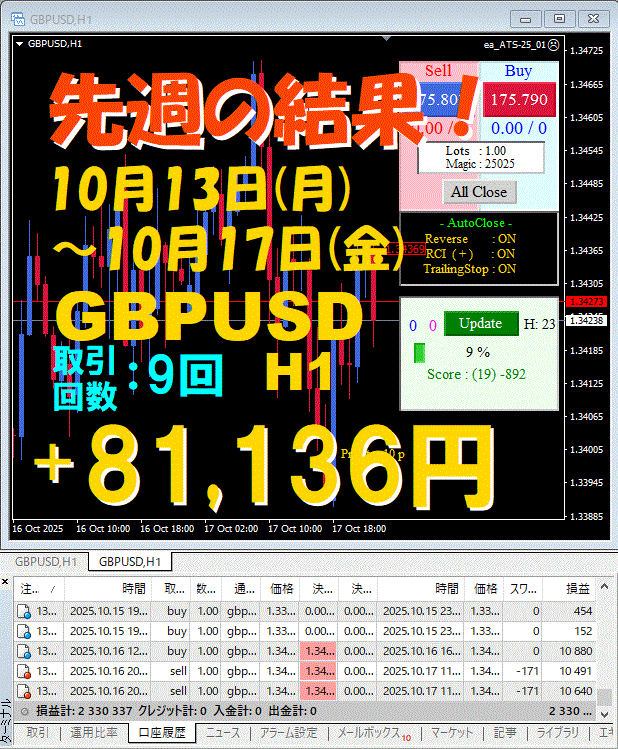Click the history table scrollbar down arrow

tap(604, 715)
